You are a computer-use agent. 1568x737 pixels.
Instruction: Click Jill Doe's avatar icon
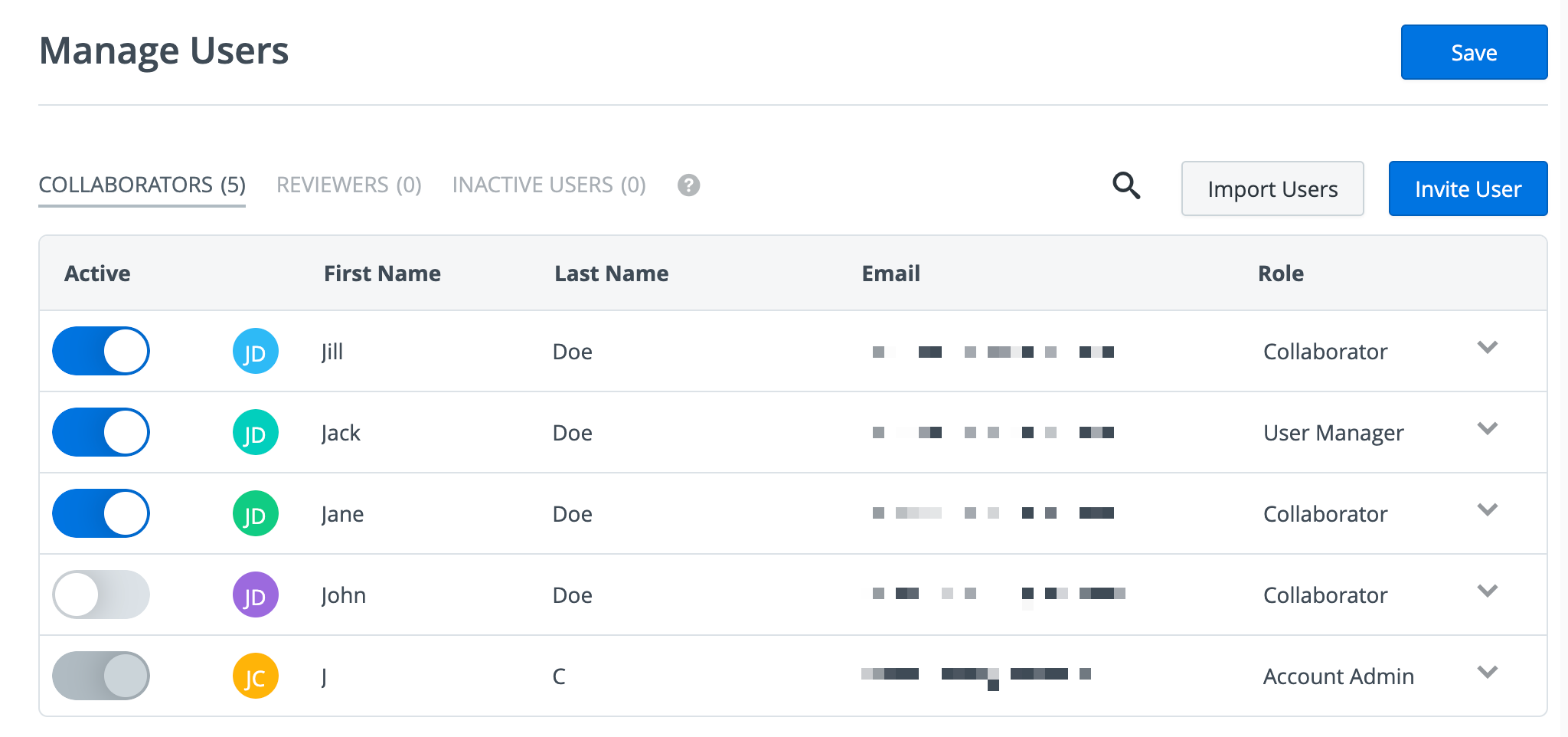pos(255,351)
